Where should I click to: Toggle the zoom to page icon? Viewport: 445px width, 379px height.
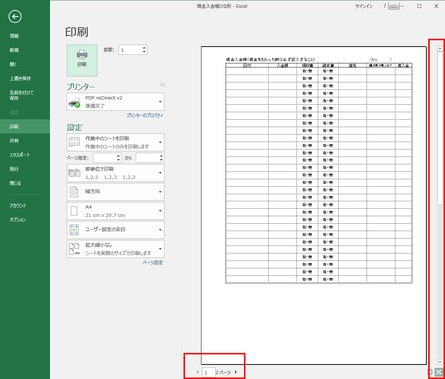439,372
